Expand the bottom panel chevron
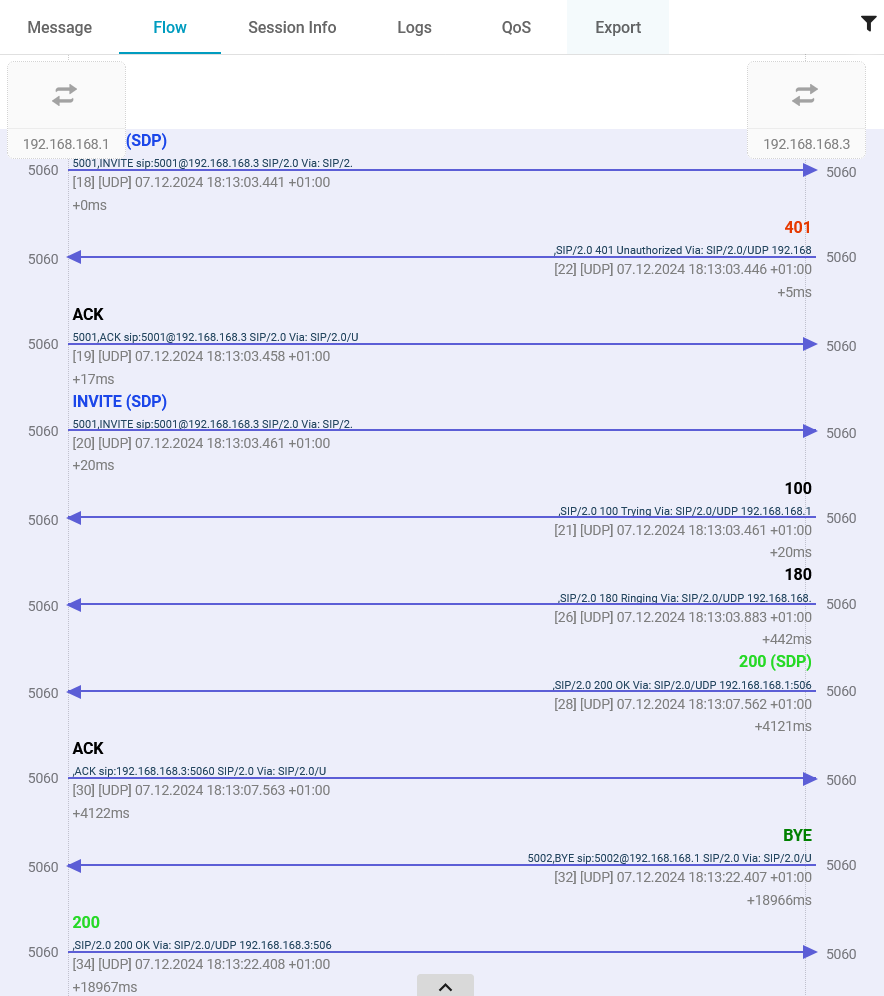Screen dimensions: 884x996 (x=445, y=986)
